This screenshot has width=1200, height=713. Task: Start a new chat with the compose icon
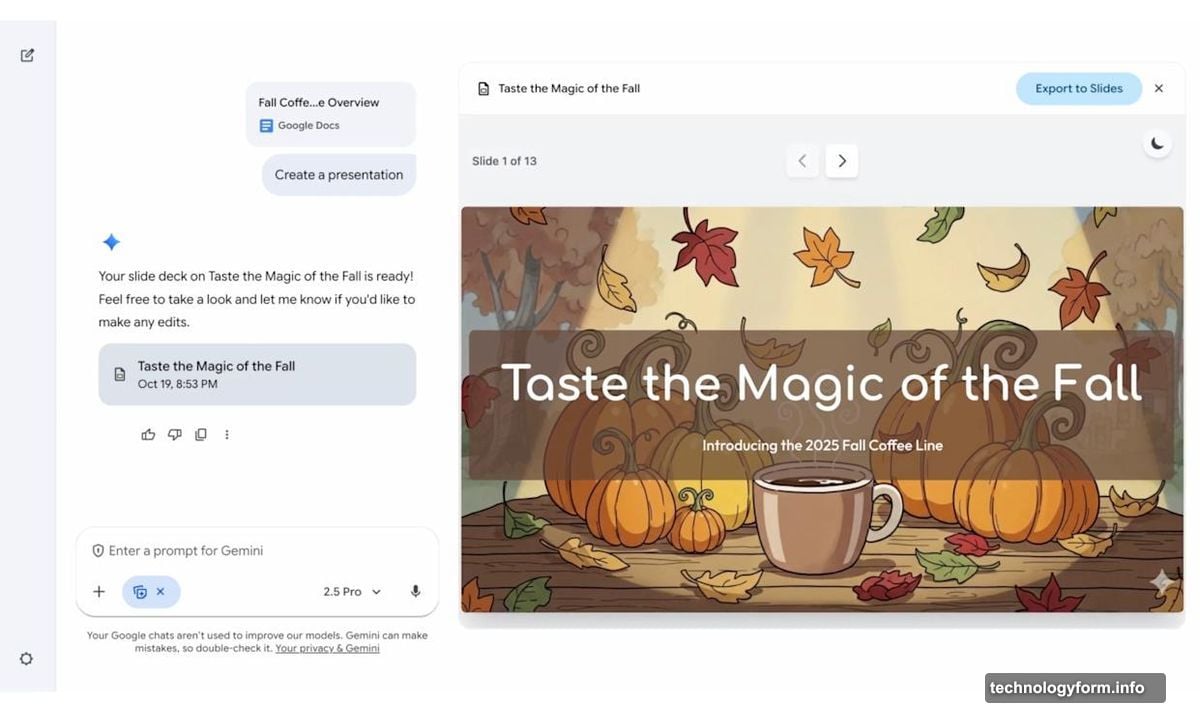(x=27, y=55)
